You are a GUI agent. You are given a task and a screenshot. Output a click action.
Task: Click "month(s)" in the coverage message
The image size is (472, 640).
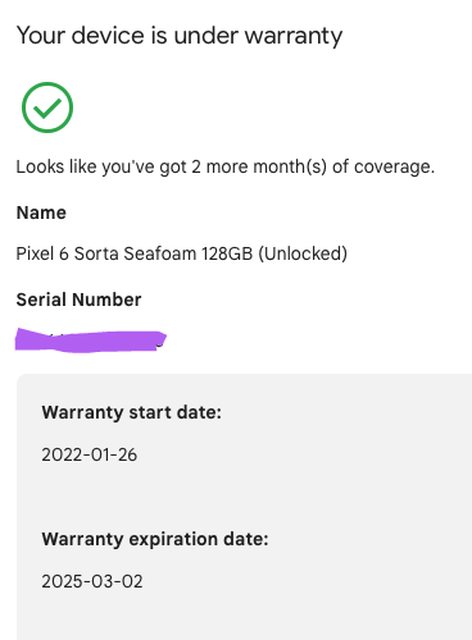pyautogui.click(x=290, y=167)
